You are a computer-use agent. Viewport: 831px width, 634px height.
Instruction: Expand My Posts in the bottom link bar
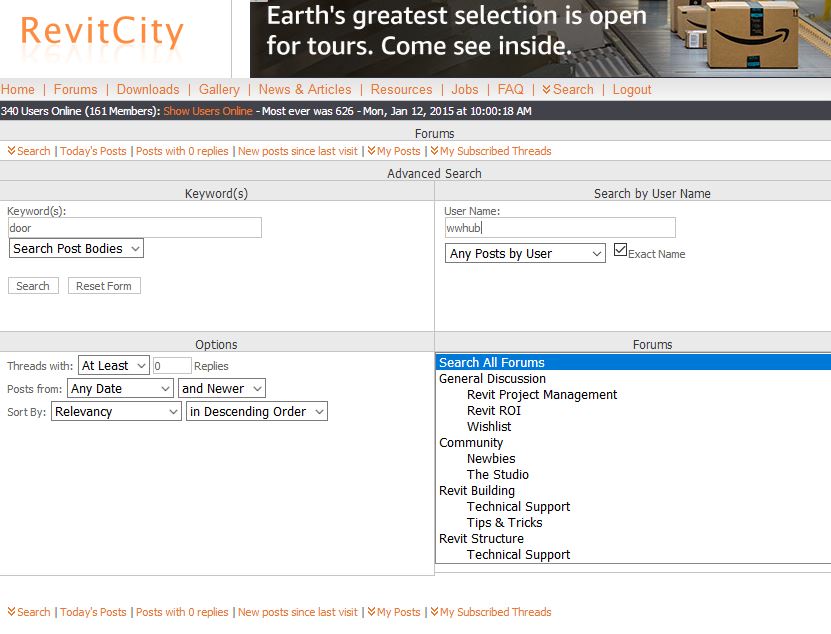(x=394, y=612)
